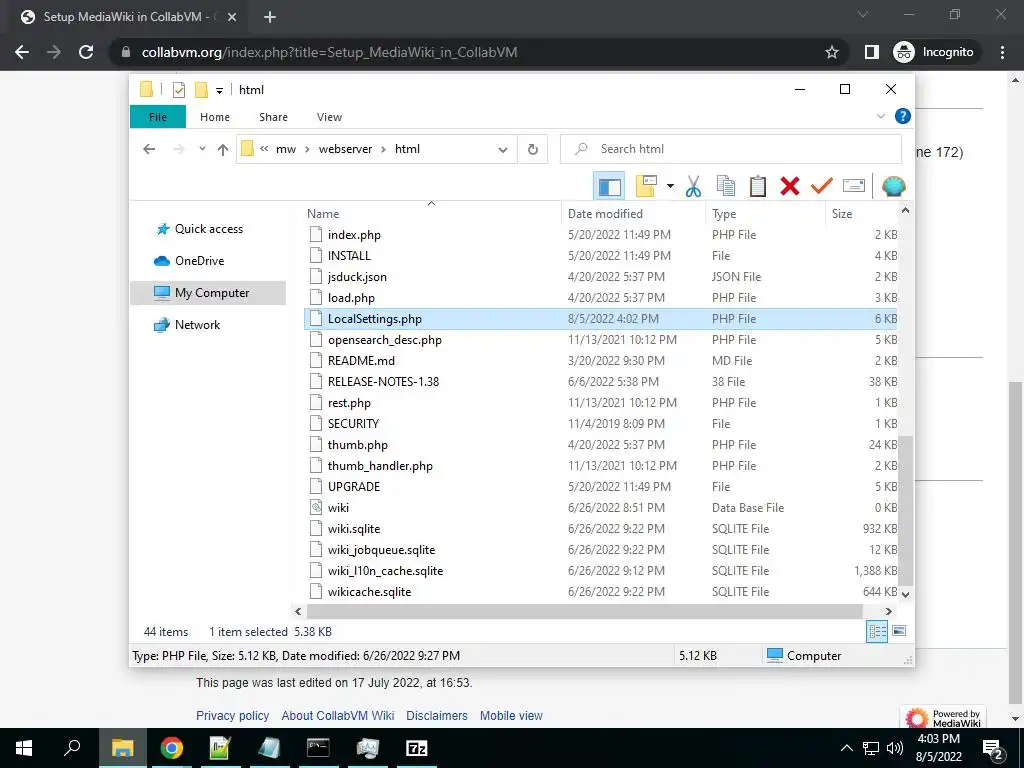This screenshot has height=768, width=1024.
Task: Open the Share ribbon tab
Action: point(273,117)
